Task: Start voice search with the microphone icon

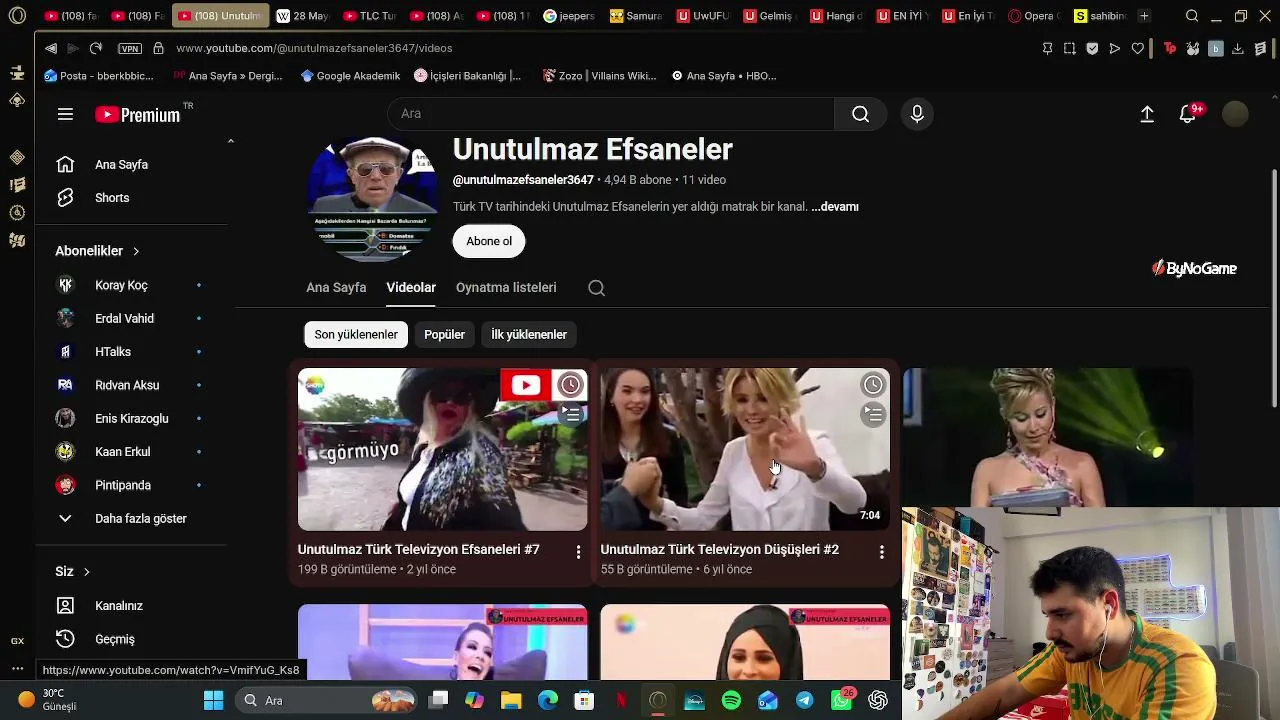Action: (917, 114)
